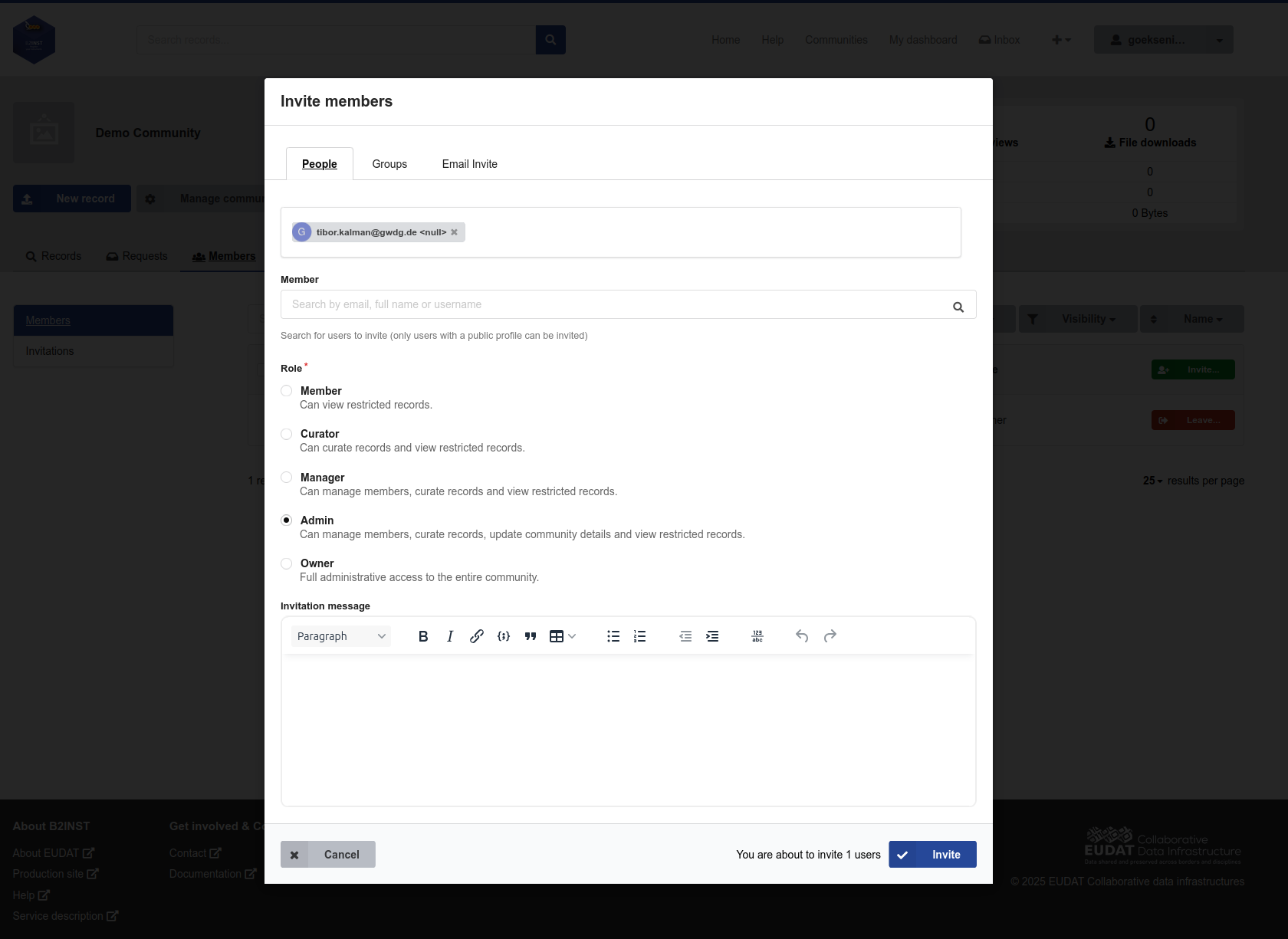The height and width of the screenshot is (939, 1288).
Task: Open the Records tab of the community
Action: coord(54,256)
